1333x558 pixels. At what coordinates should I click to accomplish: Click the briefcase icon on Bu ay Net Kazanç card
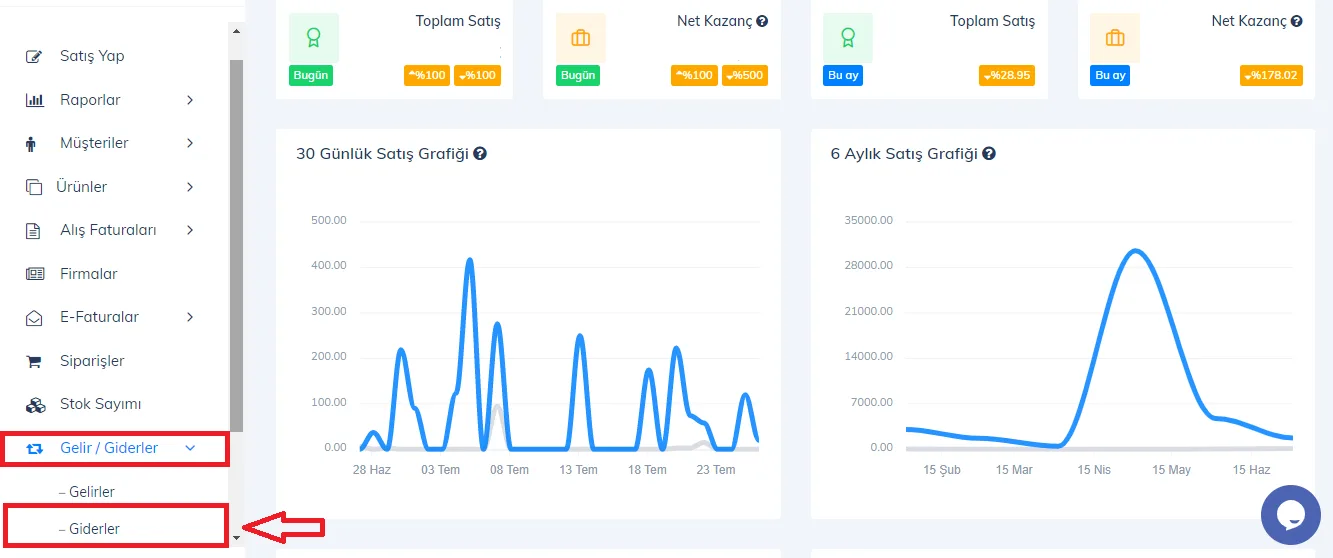point(1115,38)
